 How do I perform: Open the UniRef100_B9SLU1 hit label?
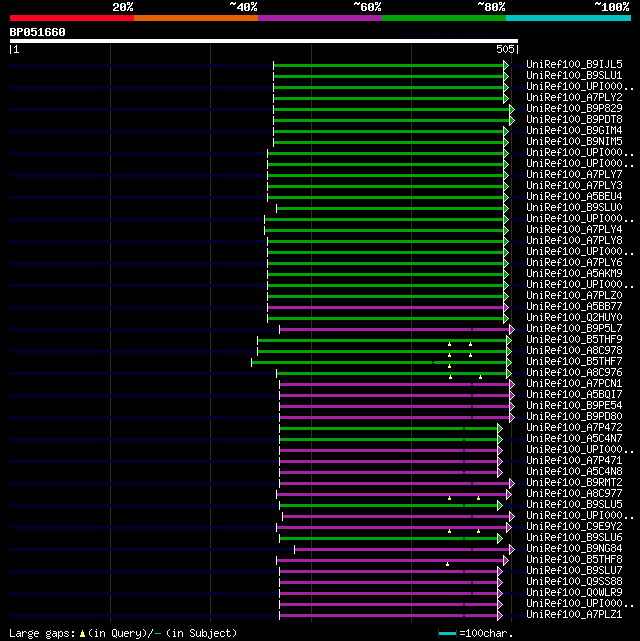tap(574, 76)
